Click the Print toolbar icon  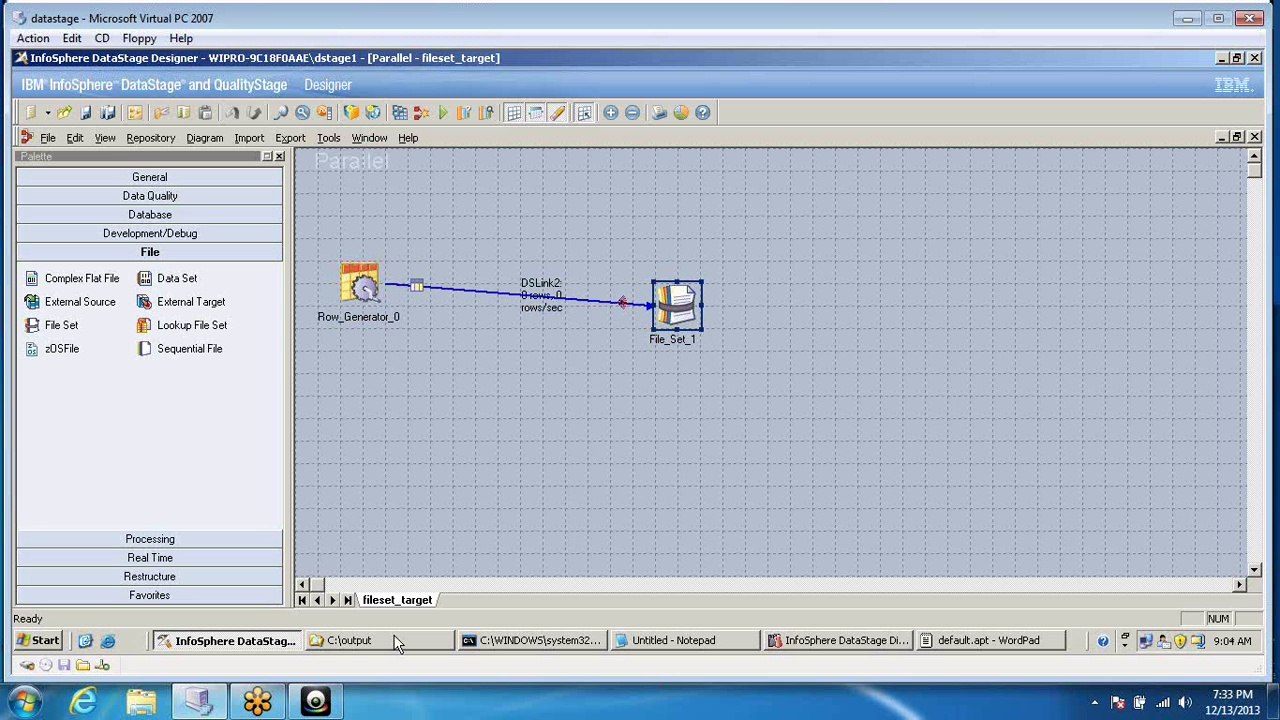pyautogui.click(x=659, y=113)
